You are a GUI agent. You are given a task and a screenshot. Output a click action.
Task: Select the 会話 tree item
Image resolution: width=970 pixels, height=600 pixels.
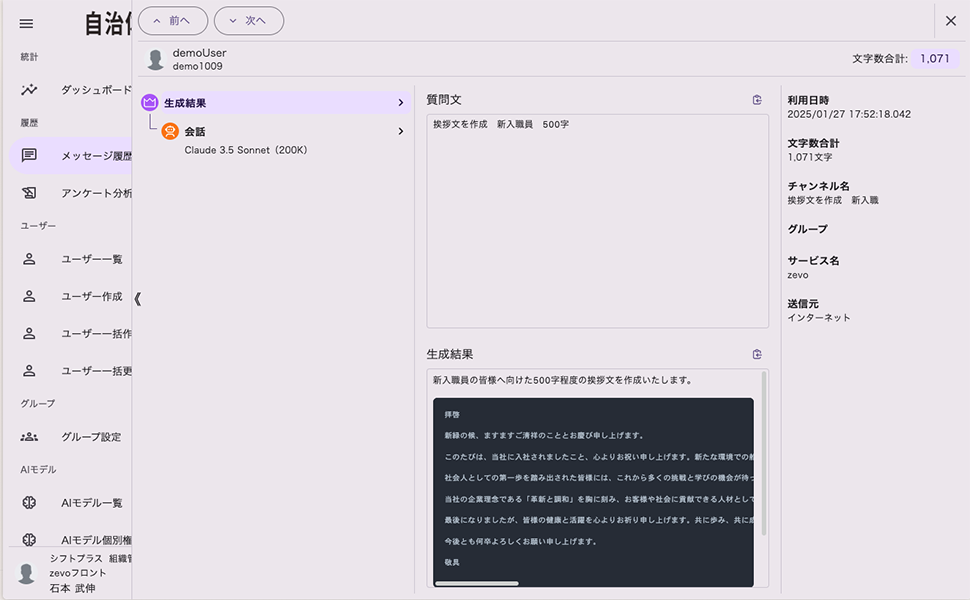point(285,131)
